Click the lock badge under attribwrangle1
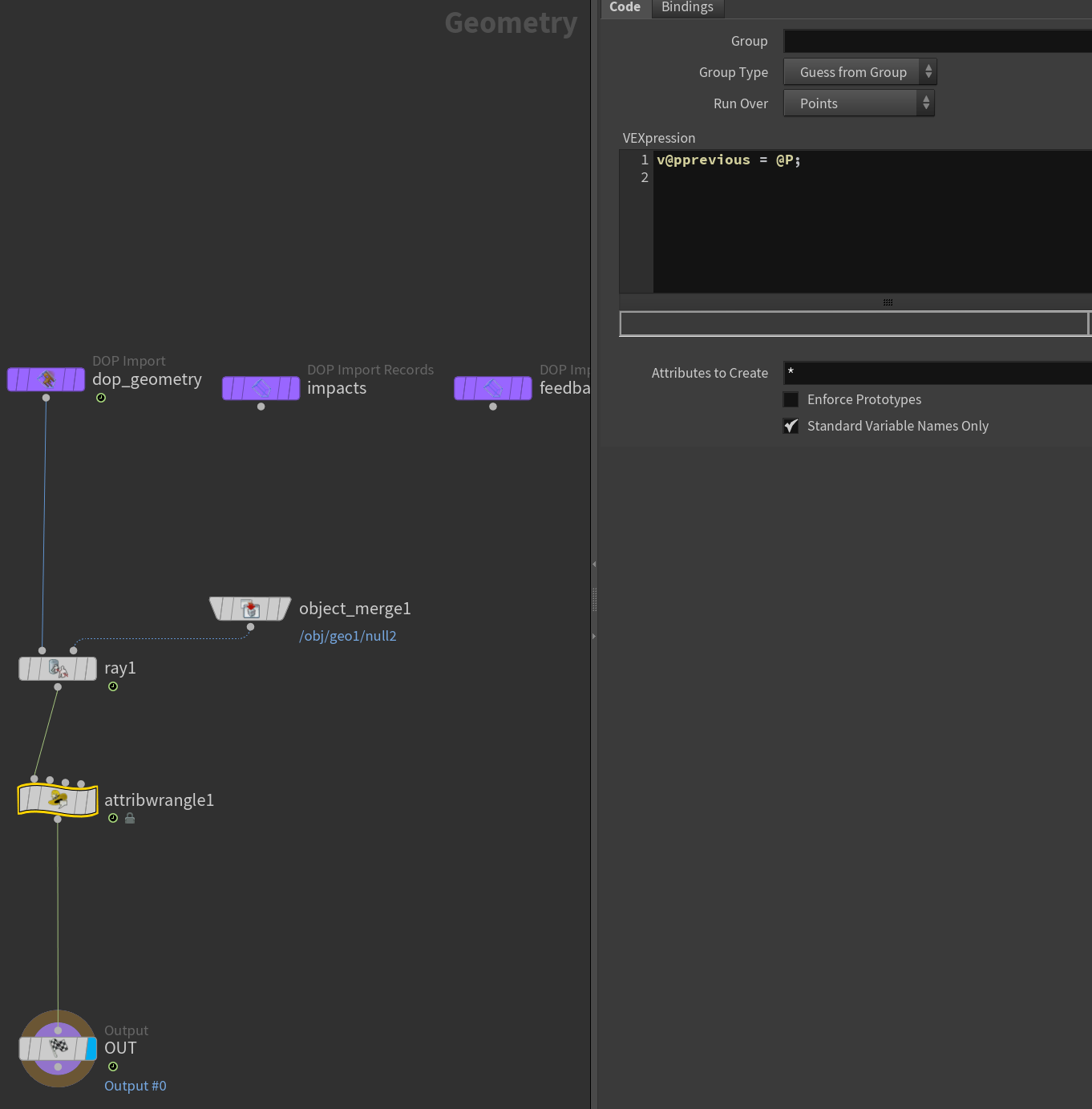This screenshot has height=1109, width=1092. tap(130, 819)
